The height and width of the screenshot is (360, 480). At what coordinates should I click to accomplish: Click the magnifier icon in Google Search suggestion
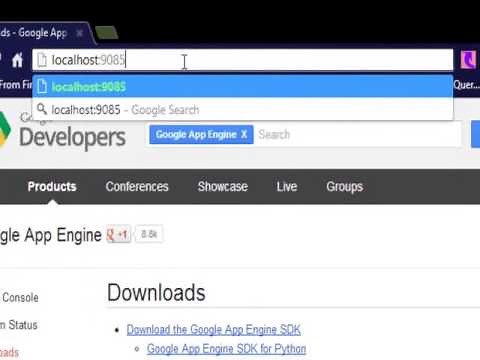pyautogui.click(x=42, y=109)
